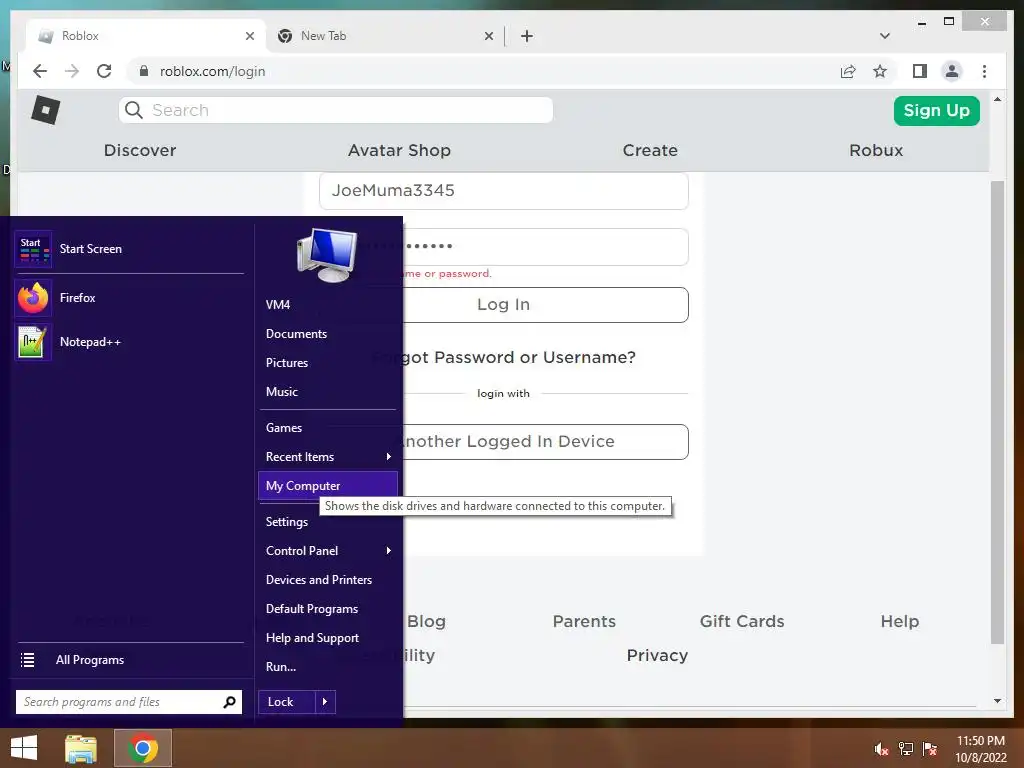Open Help and Support entry
The width and height of the screenshot is (1024, 768).
click(x=328, y=638)
